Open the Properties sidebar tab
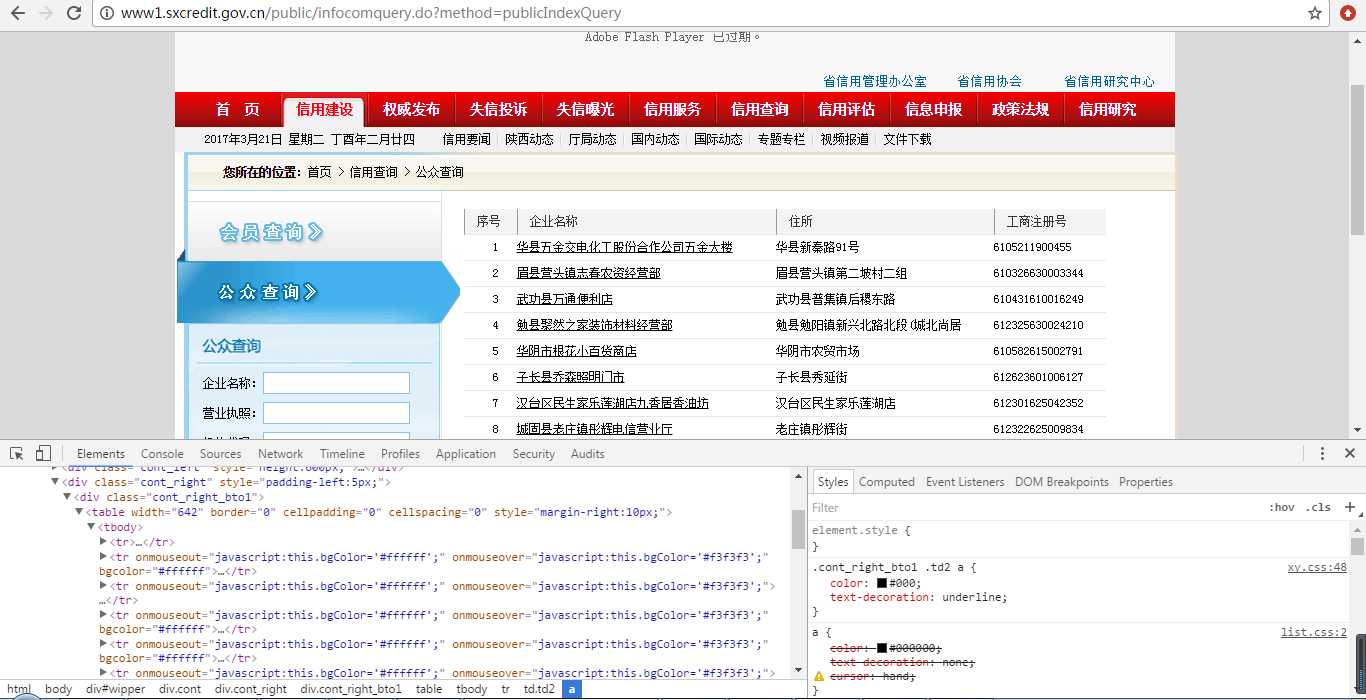Viewport: 1366px width, 700px height. point(1145,481)
